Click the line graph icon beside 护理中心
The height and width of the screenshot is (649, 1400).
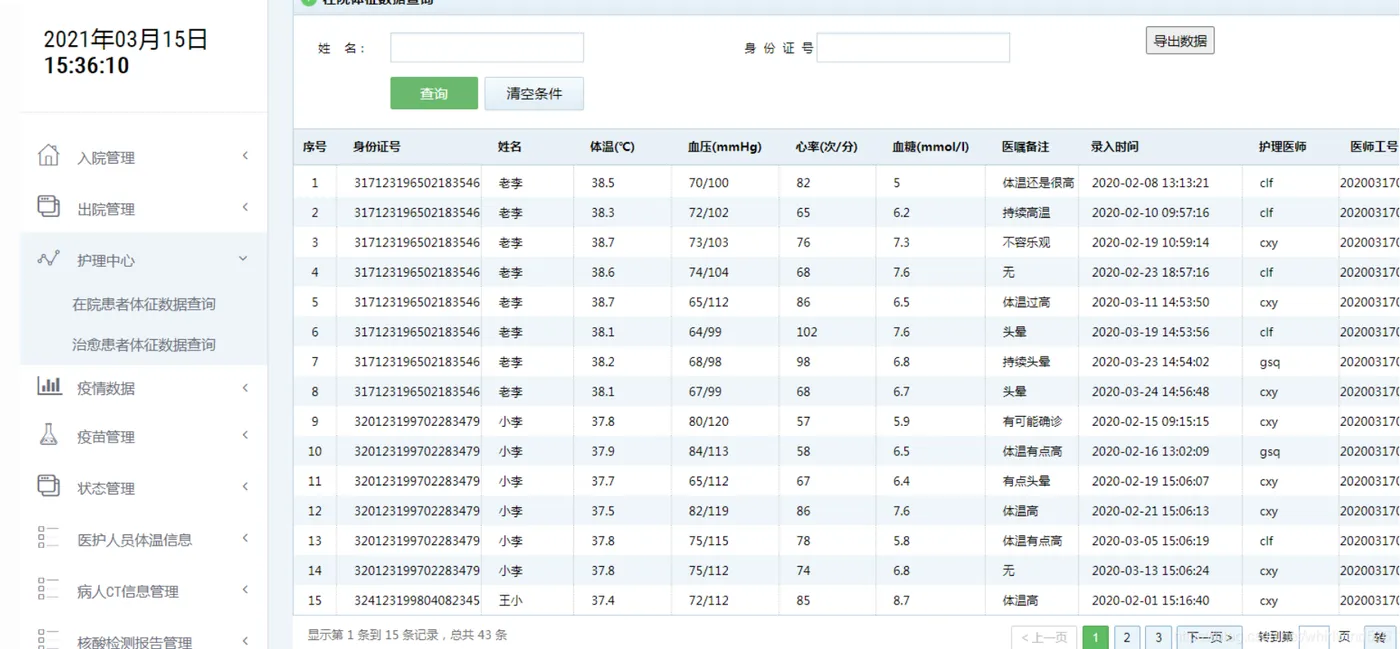tap(48, 258)
